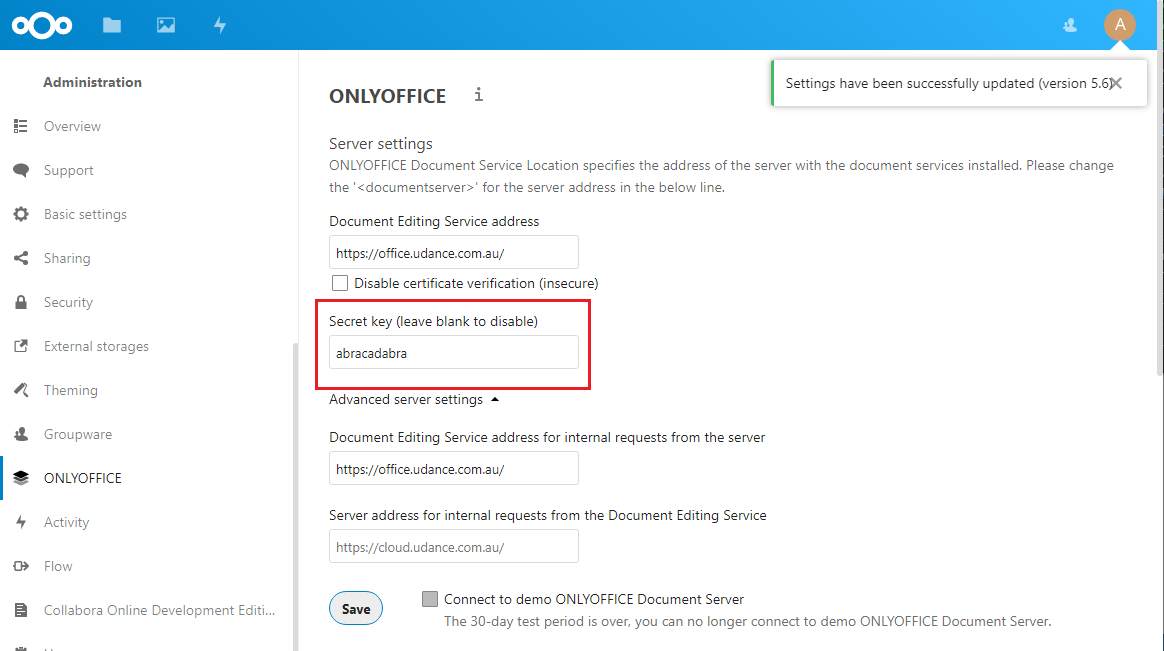Click the sidebar vertical scrollbar

tap(295, 496)
